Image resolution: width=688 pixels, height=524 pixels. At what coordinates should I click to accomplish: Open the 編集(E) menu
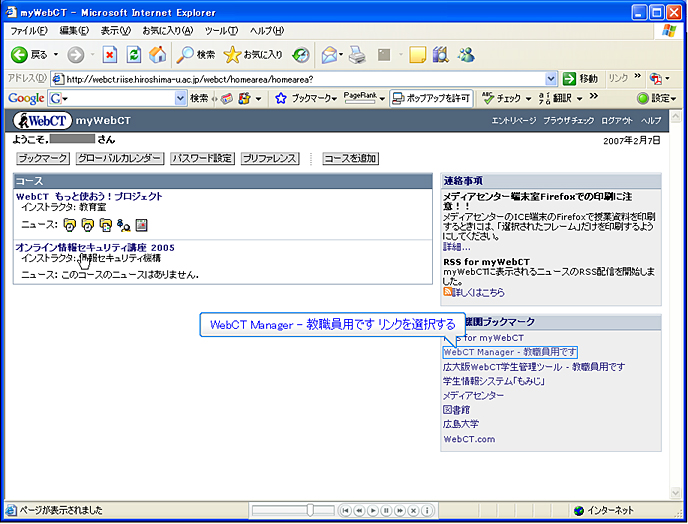74,31
